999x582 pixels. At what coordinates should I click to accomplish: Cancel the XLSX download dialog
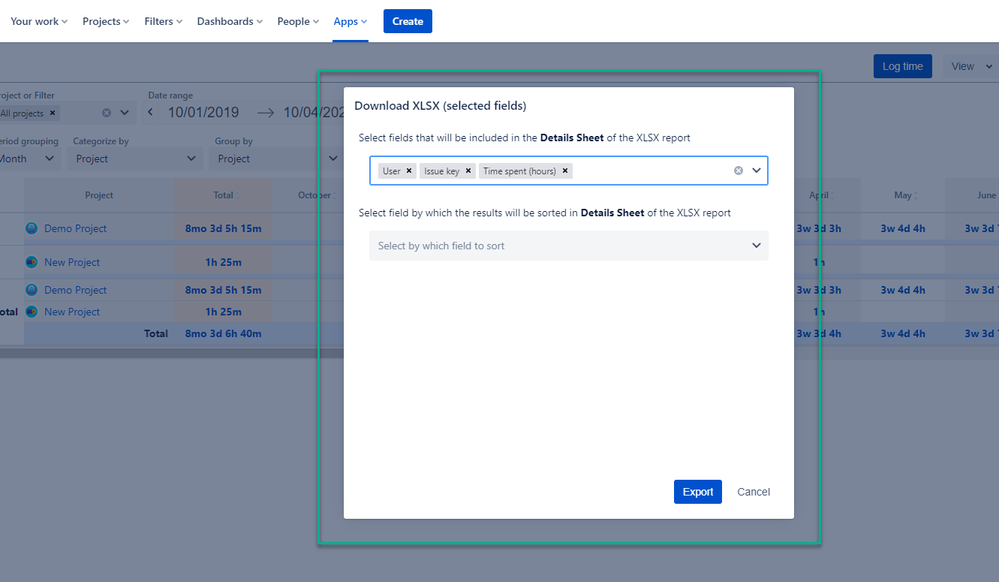tap(754, 491)
